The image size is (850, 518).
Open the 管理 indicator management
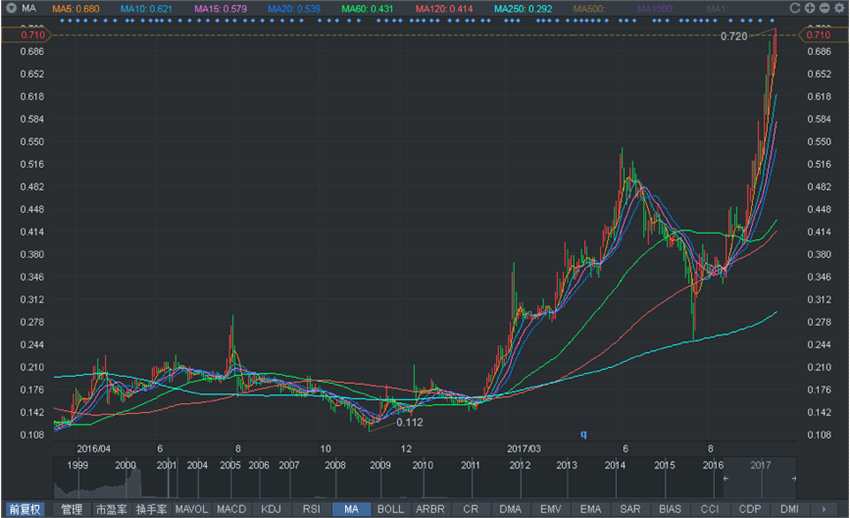pyautogui.click(x=72, y=509)
